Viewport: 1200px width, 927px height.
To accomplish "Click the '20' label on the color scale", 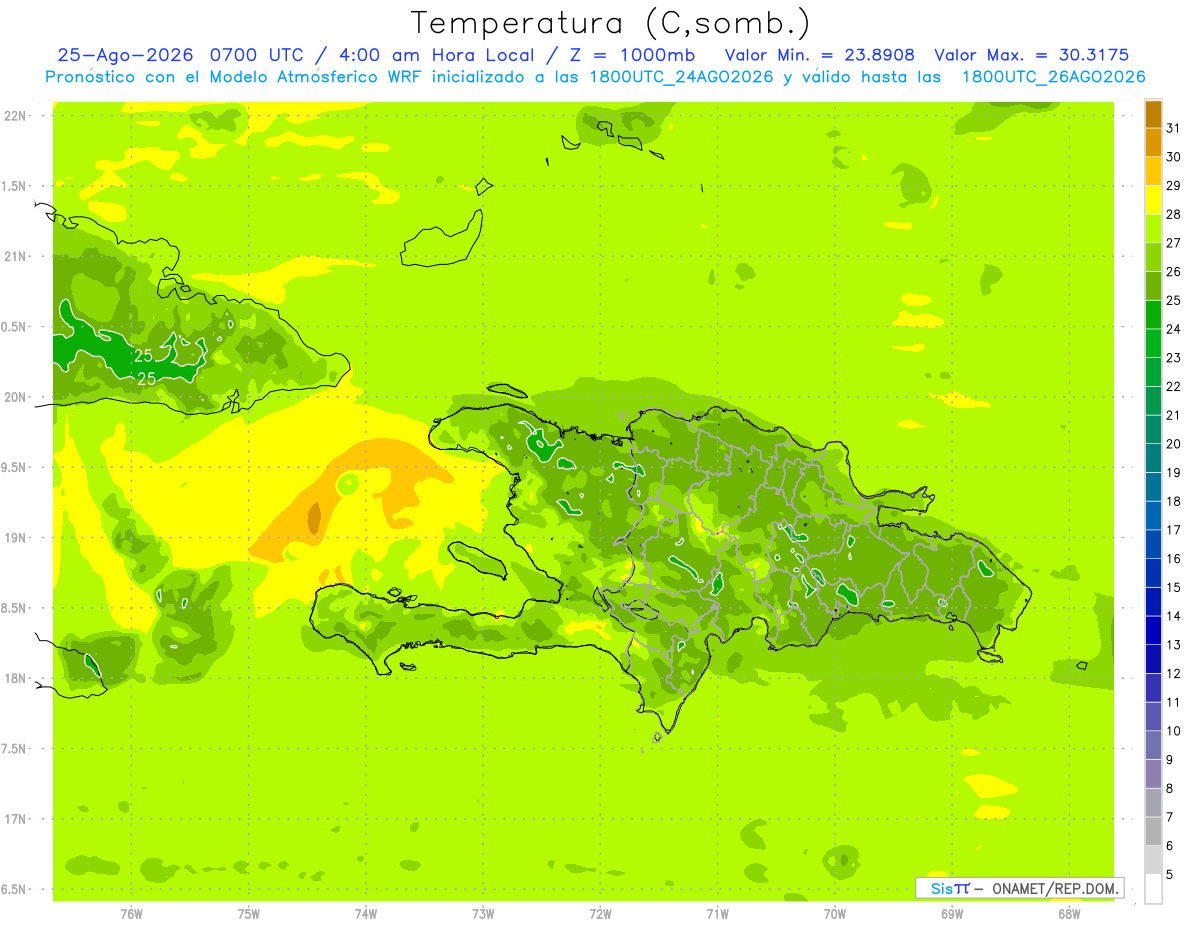I will 1174,444.
